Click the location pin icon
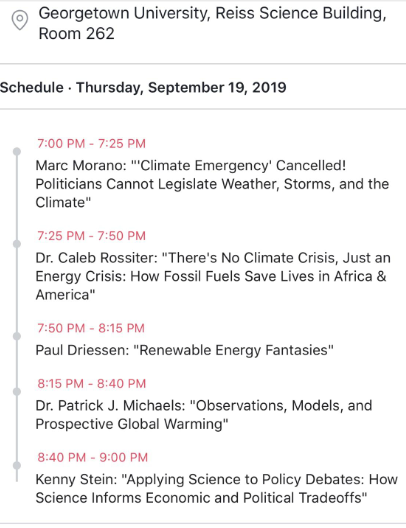The width and height of the screenshot is (406, 528). (20, 20)
